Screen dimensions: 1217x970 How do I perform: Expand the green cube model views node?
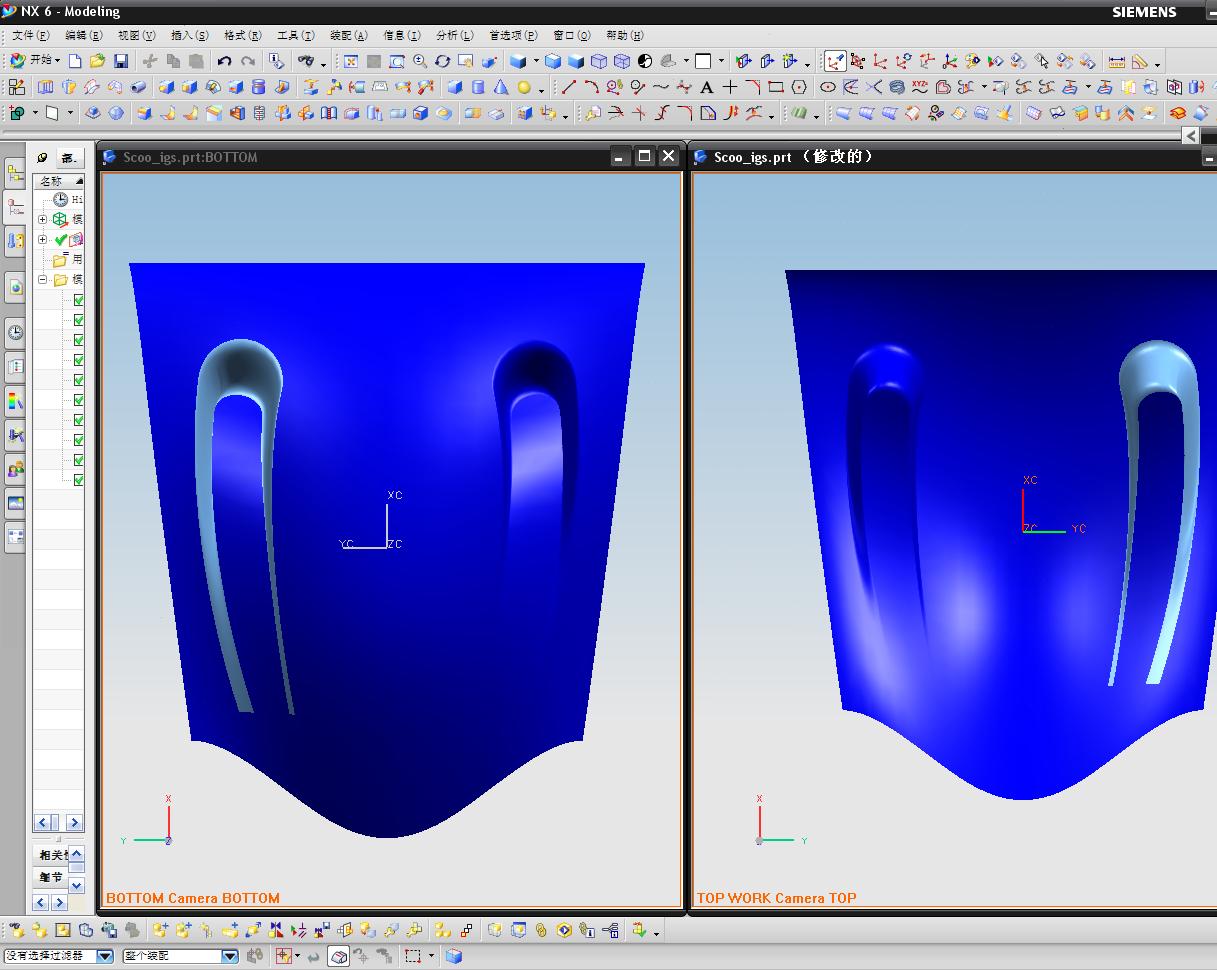coord(43,219)
